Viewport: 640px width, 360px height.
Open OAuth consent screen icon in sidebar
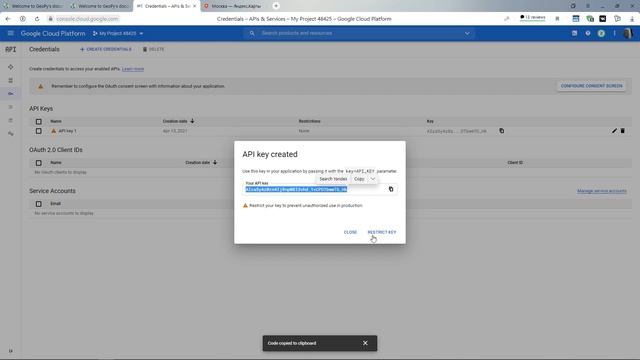11,107
